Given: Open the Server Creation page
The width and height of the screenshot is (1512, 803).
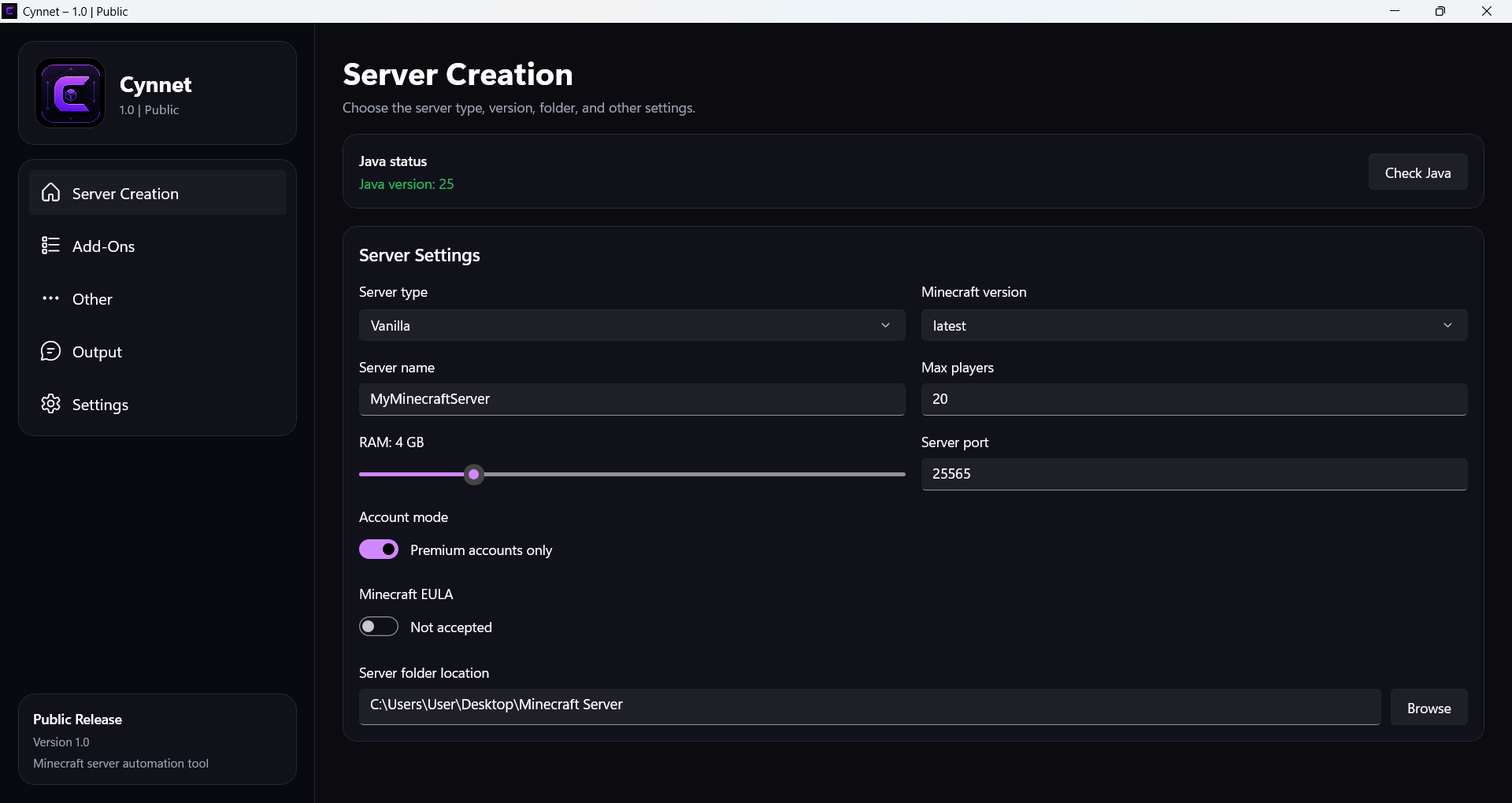Looking at the screenshot, I should click(x=157, y=193).
